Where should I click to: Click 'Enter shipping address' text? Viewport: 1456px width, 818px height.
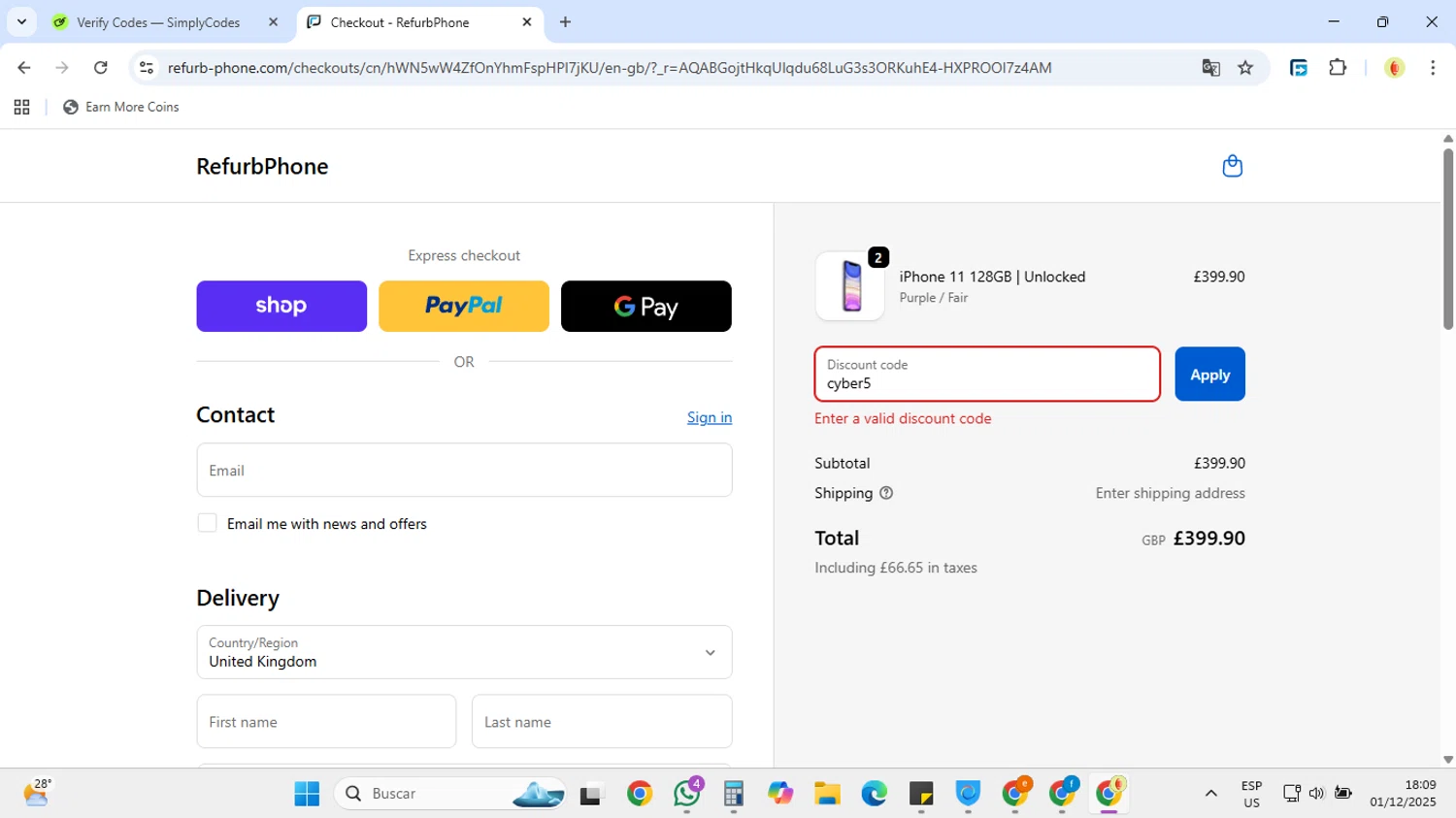click(x=1170, y=493)
